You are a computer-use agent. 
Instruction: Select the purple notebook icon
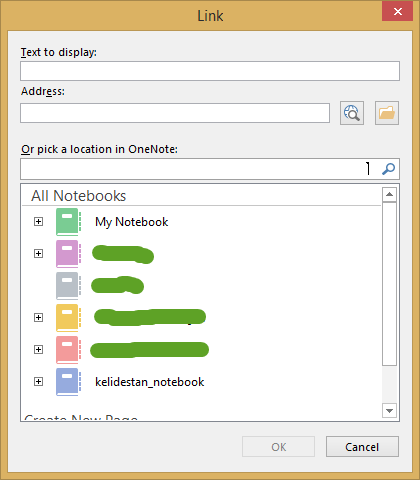tap(68, 254)
